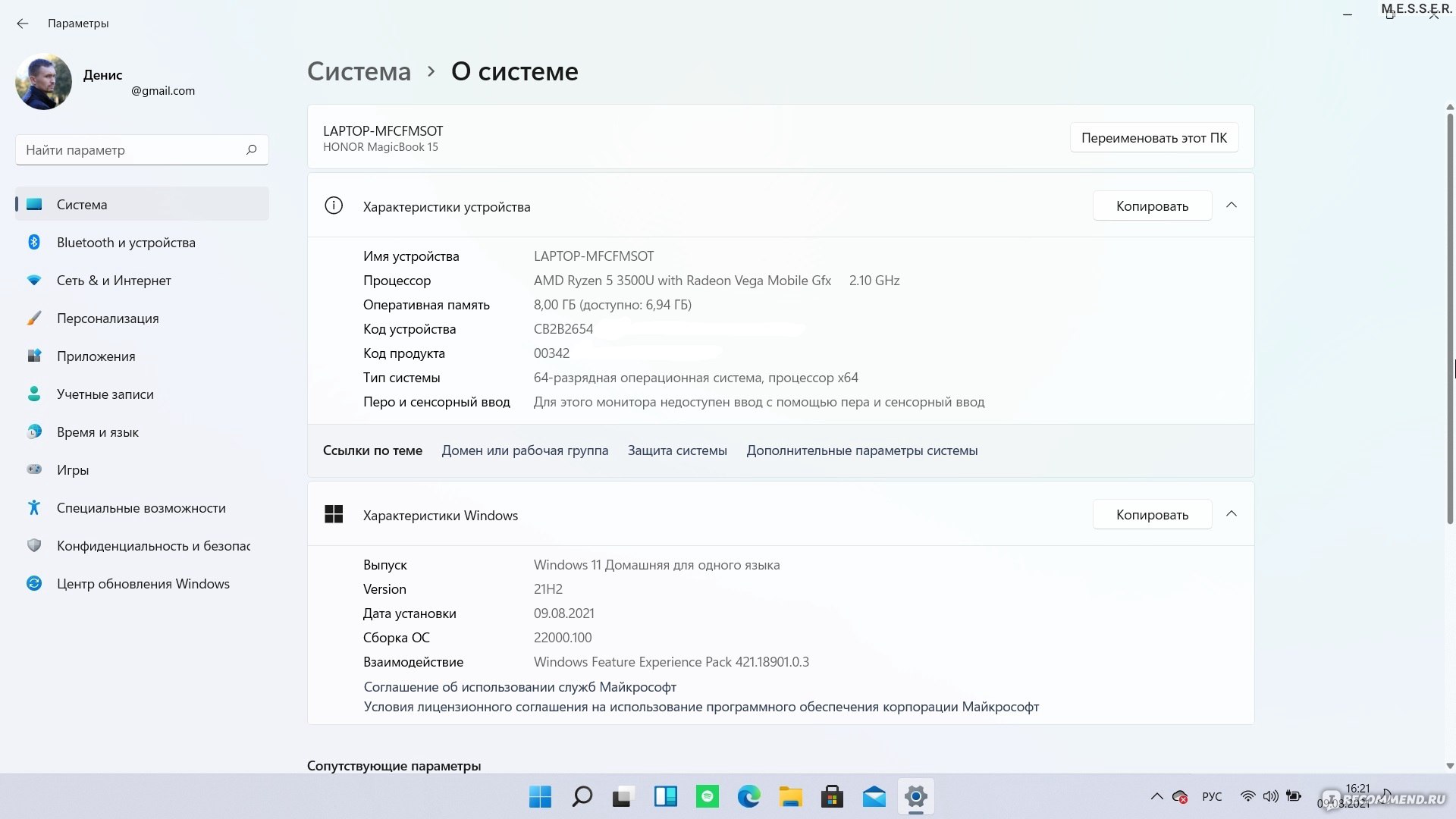Click RAM value 8,00 ГБ
The height and width of the screenshot is (819, 1456).
tap(613, 305)
